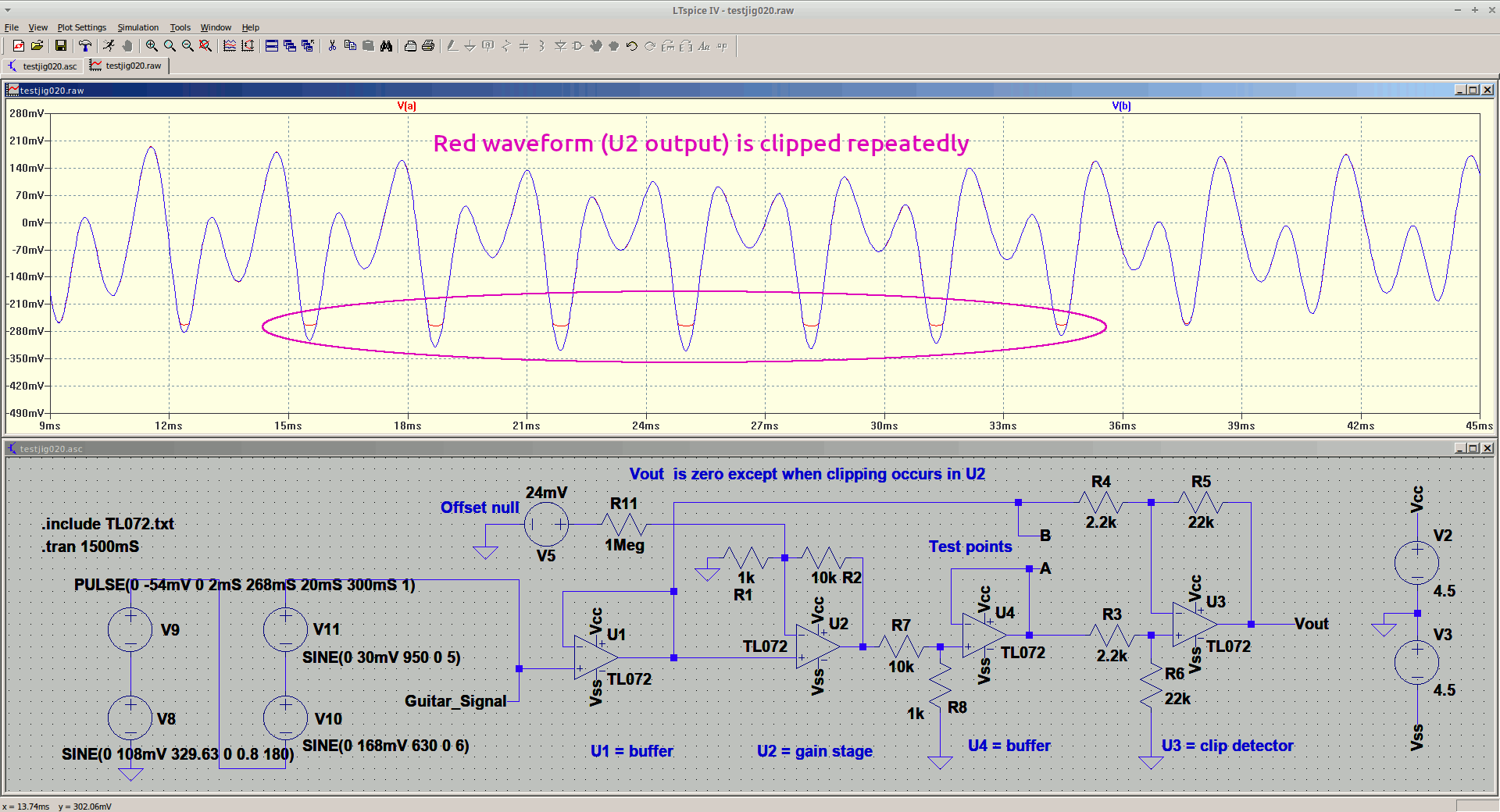Switch to the testjig020.asc tab
This screenshot has width=1500, height=812.
click(x=43, y=66)
